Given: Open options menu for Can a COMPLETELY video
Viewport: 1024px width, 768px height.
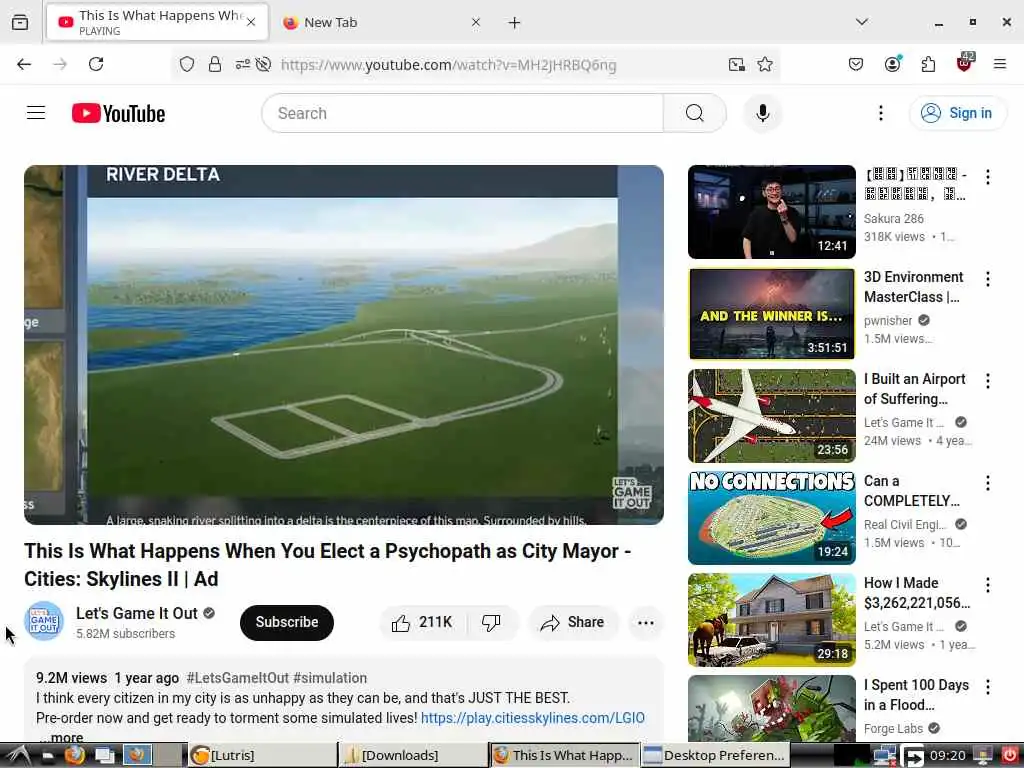Looking at the screenshot, I should [987, 483].
